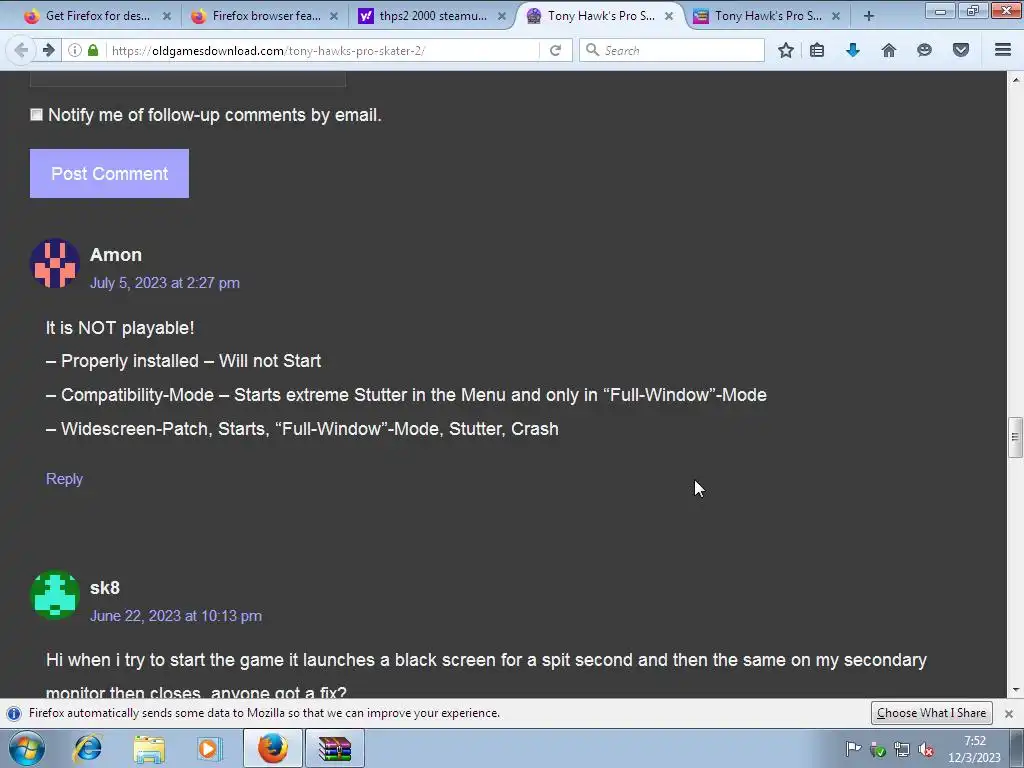The width and height of the screenshot is (1024, 768).
Task: Open the Windows Start menu orb
Action: (26, 748)
